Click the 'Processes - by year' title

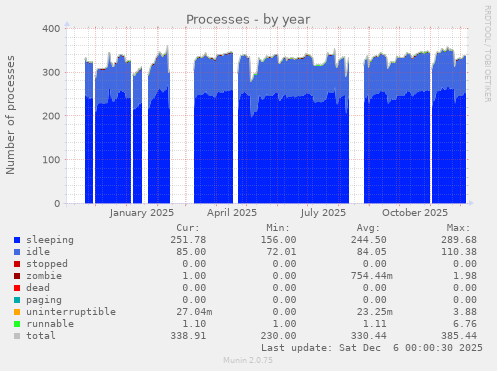(248, 20)
